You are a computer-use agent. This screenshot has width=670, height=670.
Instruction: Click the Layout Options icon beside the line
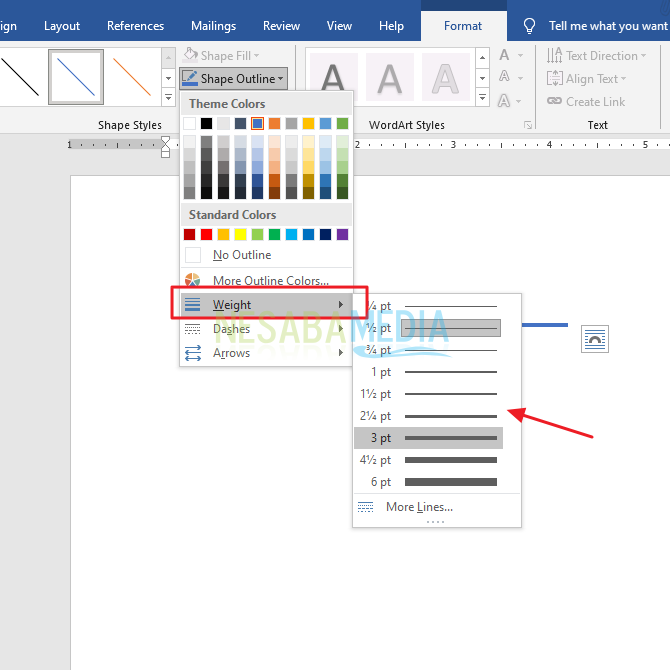click(595, 339)
